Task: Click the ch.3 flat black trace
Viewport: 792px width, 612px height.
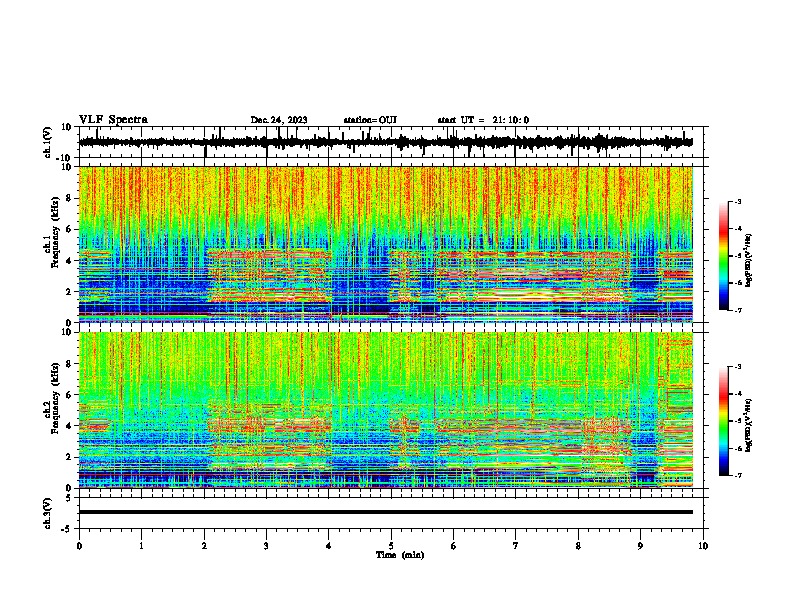Action: click(x=386, y=512)
